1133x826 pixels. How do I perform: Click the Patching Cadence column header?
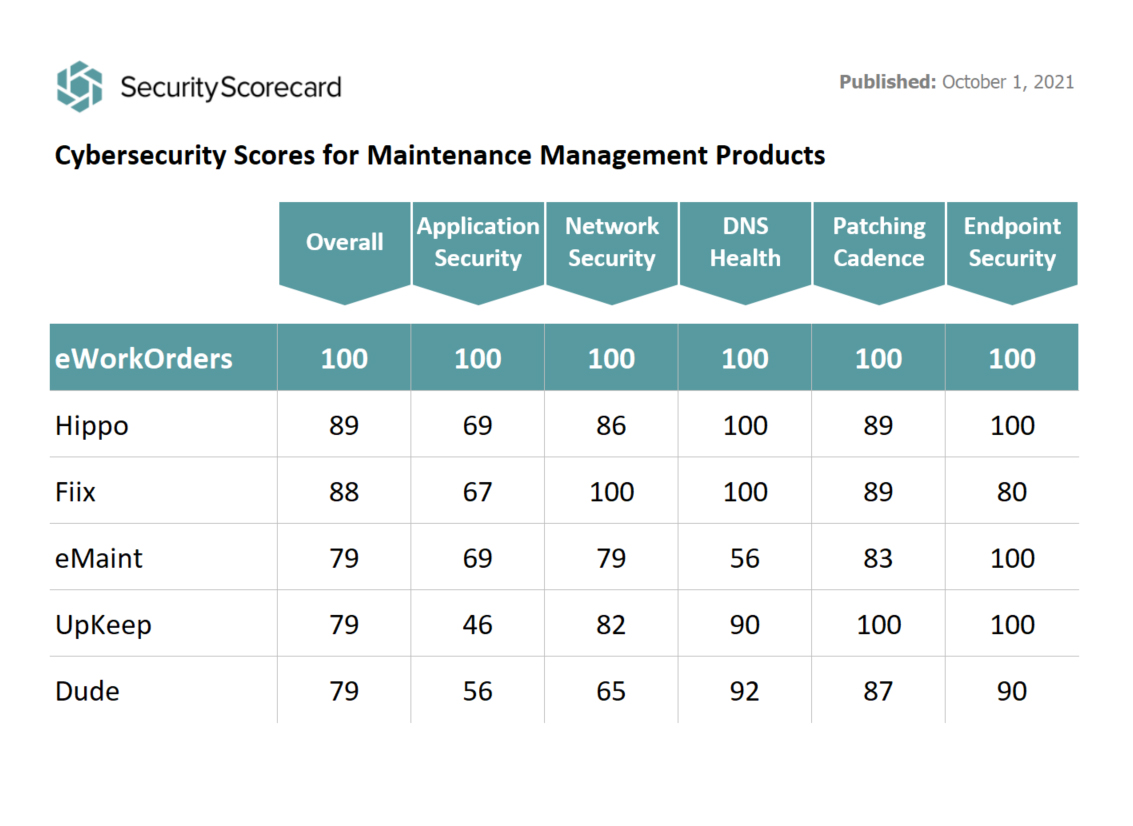click(879, 242)
